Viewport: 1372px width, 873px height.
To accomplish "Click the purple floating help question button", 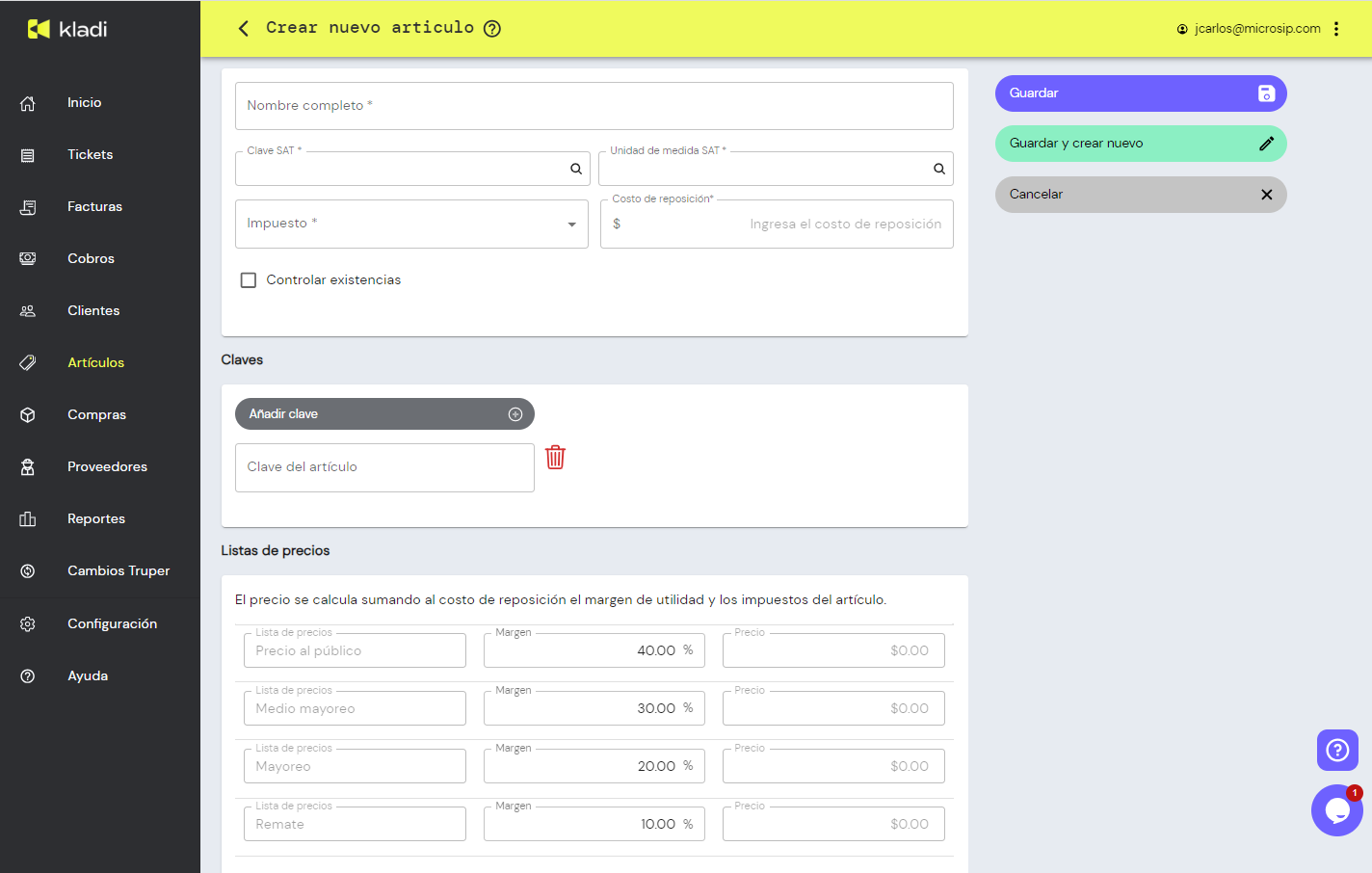I will point(1337,750).
